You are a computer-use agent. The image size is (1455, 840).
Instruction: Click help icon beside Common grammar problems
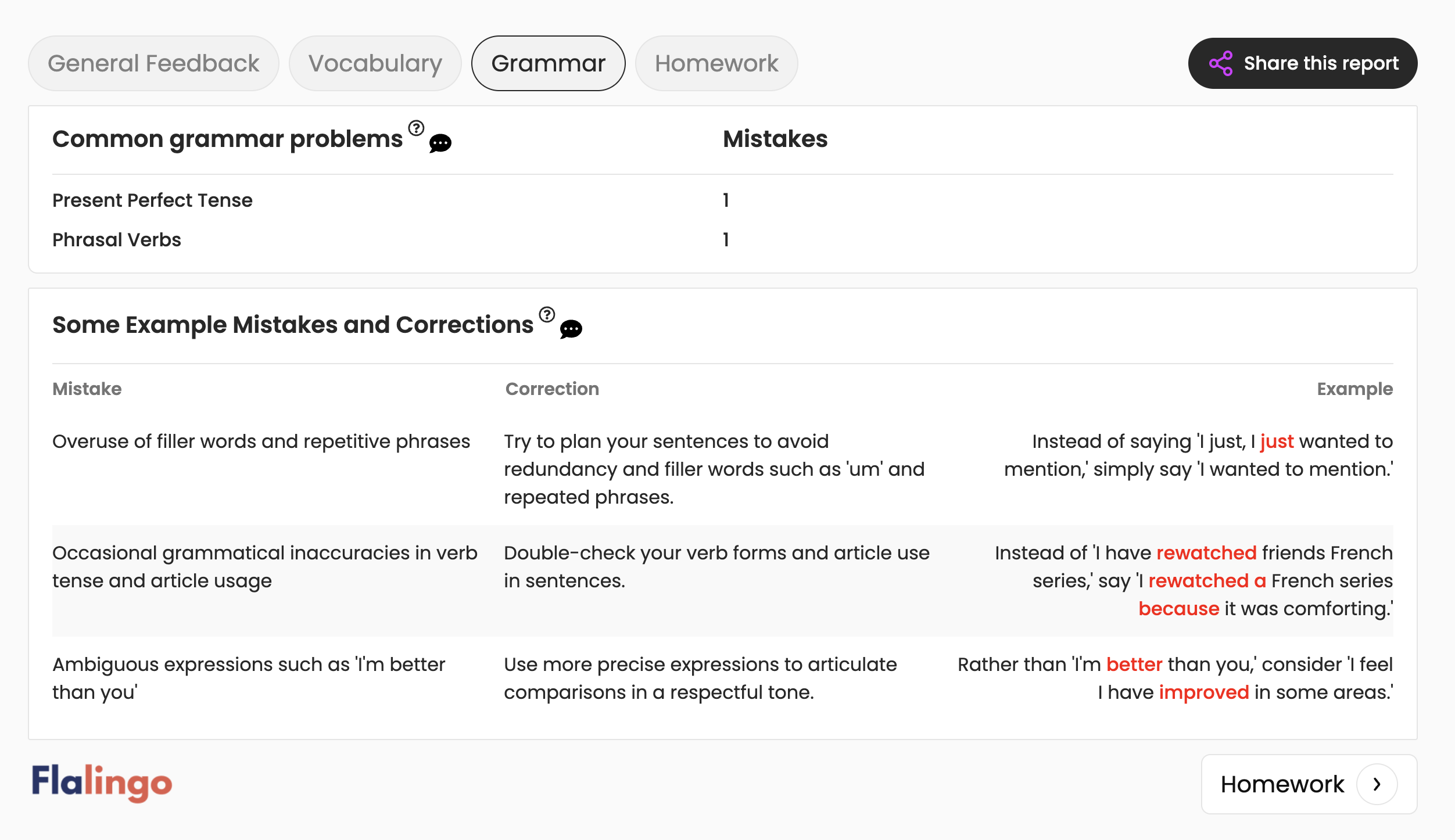(416, 128)
